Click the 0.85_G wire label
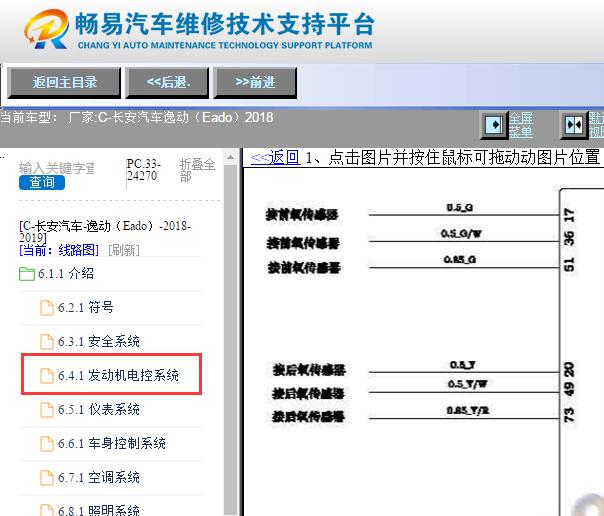 point(460,260)
